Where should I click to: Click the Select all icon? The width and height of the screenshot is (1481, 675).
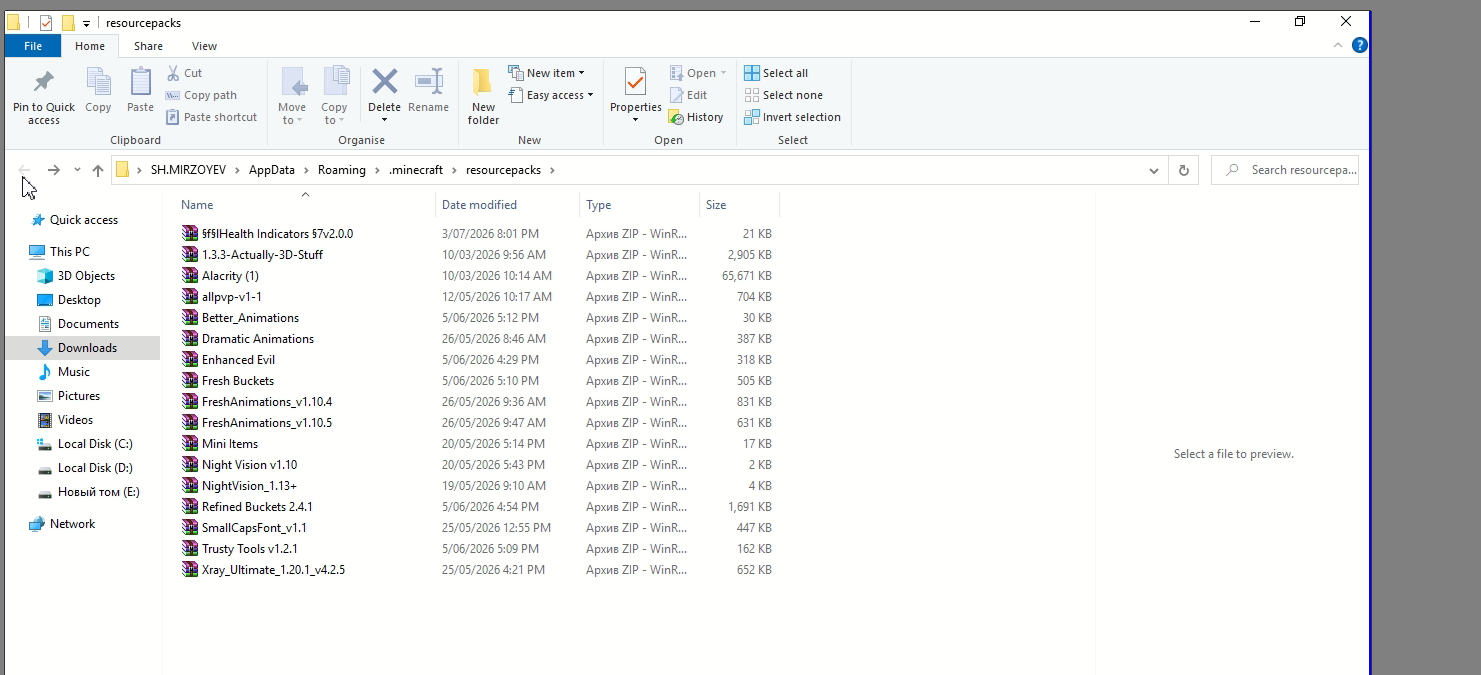pos(752,73)
